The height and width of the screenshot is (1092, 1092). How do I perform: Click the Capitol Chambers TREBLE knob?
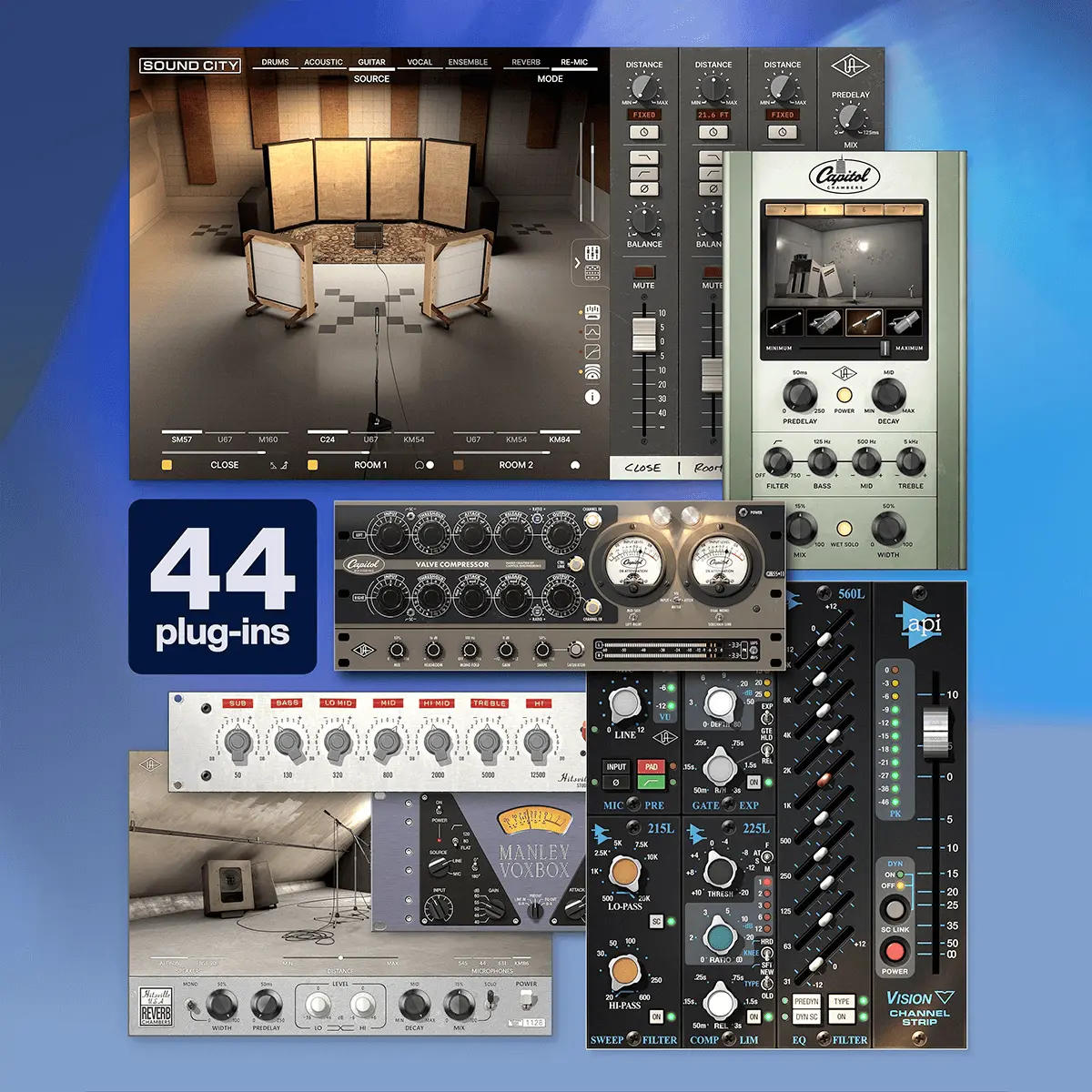911,463
